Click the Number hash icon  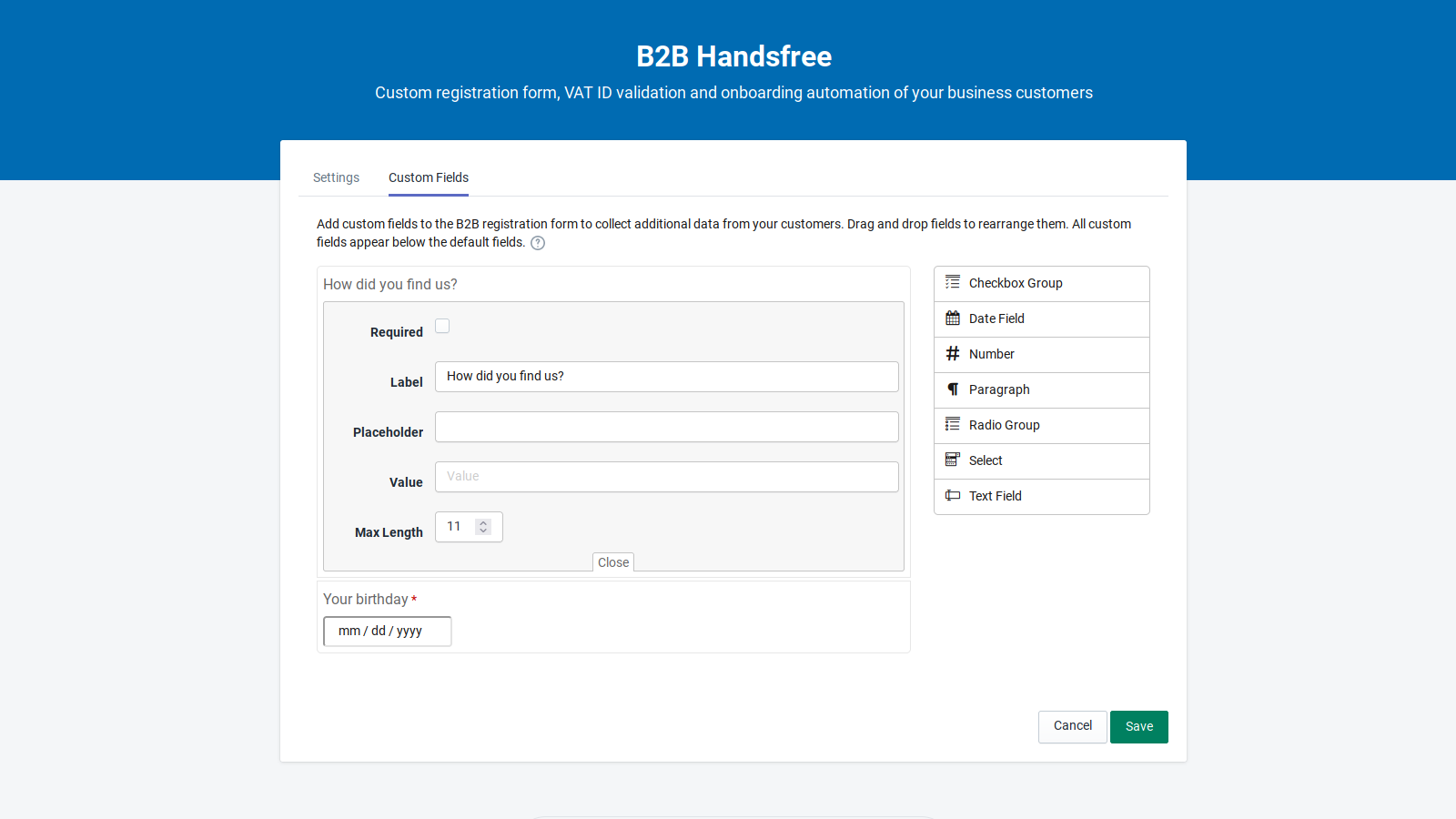coord(953,354)
